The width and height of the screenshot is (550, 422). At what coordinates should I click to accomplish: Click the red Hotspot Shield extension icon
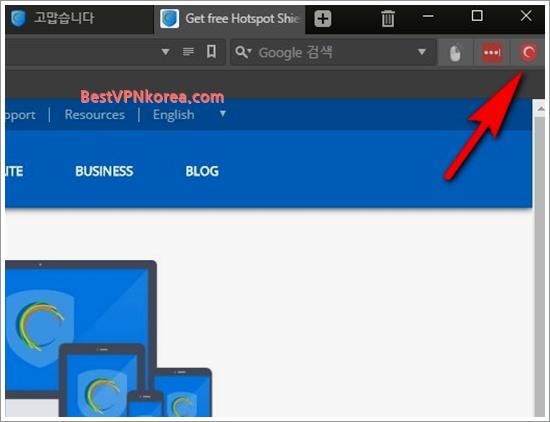[x=528, y=53]
